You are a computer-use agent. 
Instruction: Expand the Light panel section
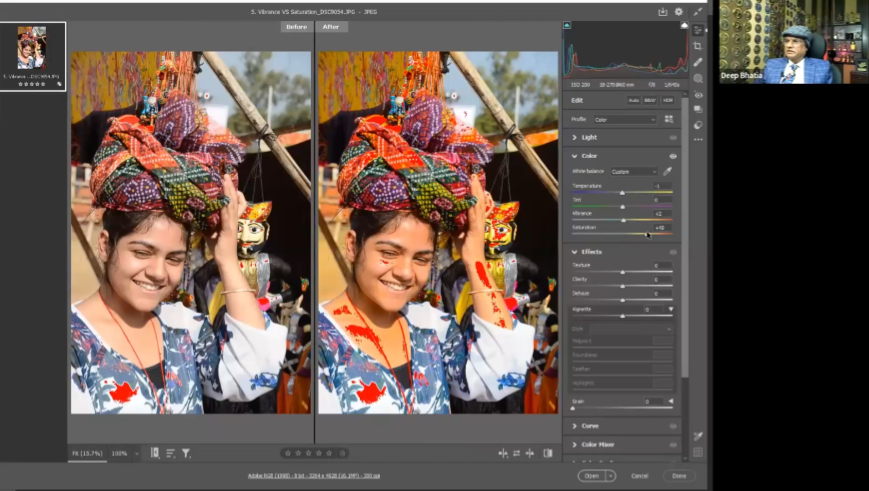click(x=589, y=137)
